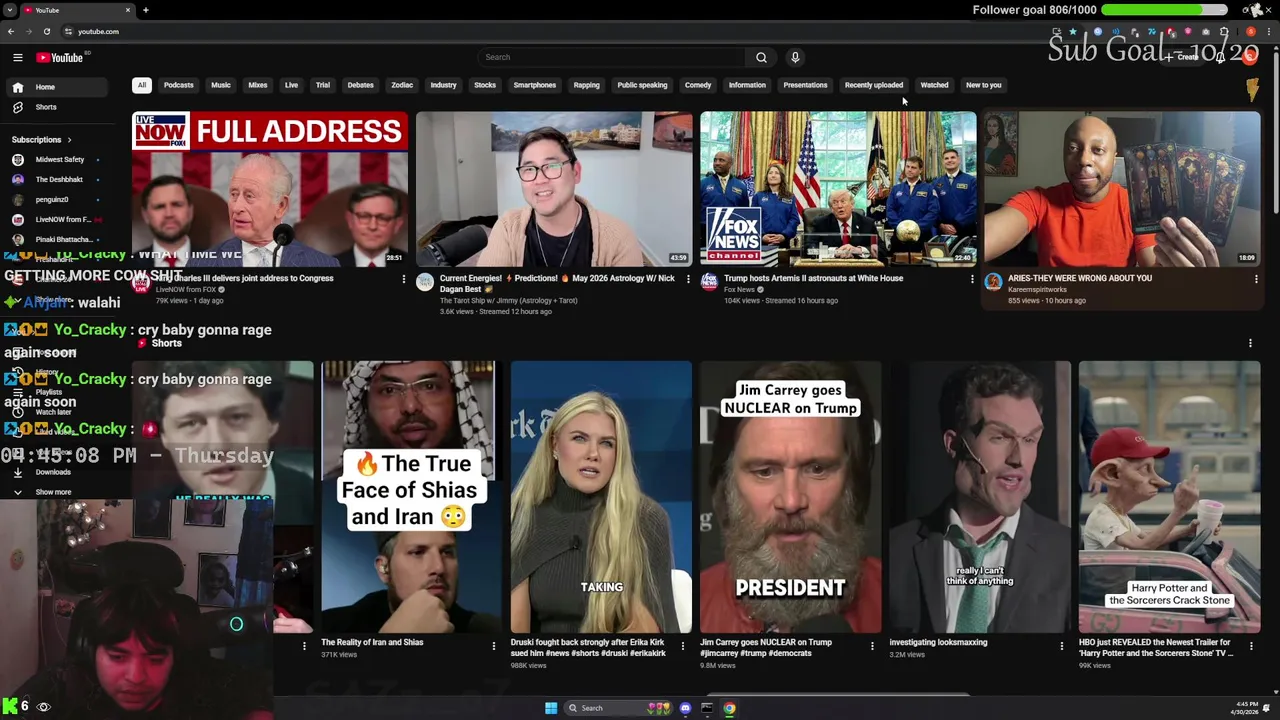The image size is (1280, 720).
Task: Open options for looksmaxxing short
Action: [1061, 646]
